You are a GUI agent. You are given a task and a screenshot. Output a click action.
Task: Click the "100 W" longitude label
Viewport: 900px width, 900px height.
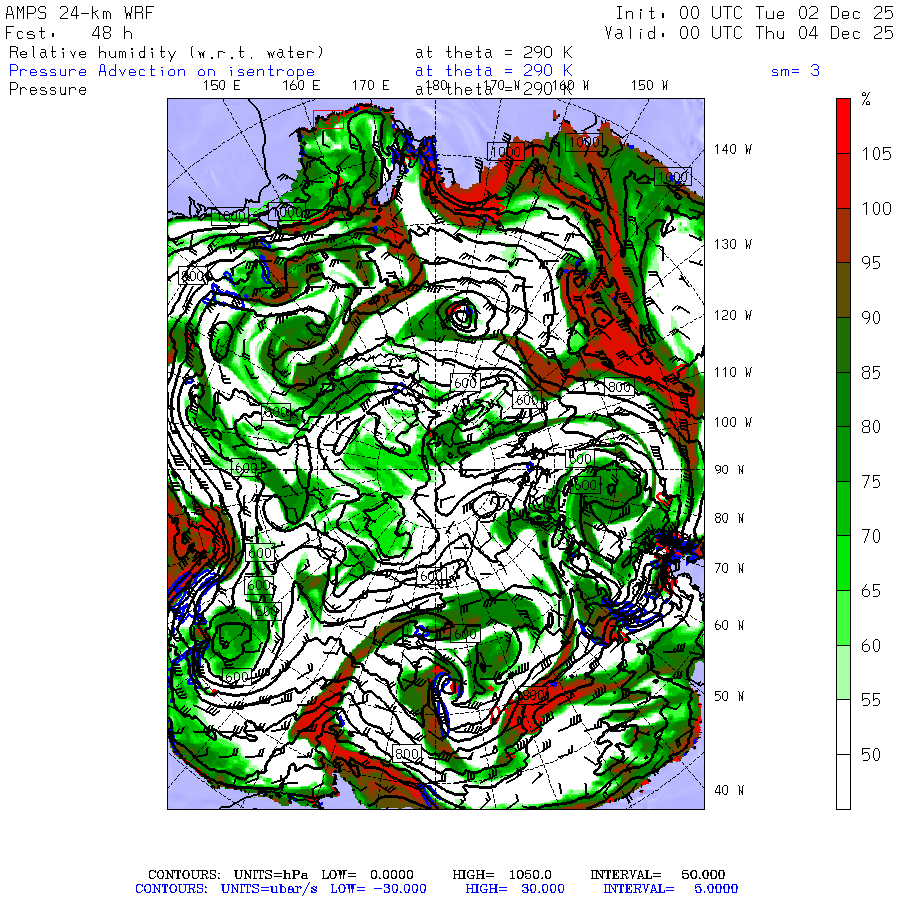tap(732, 422)
